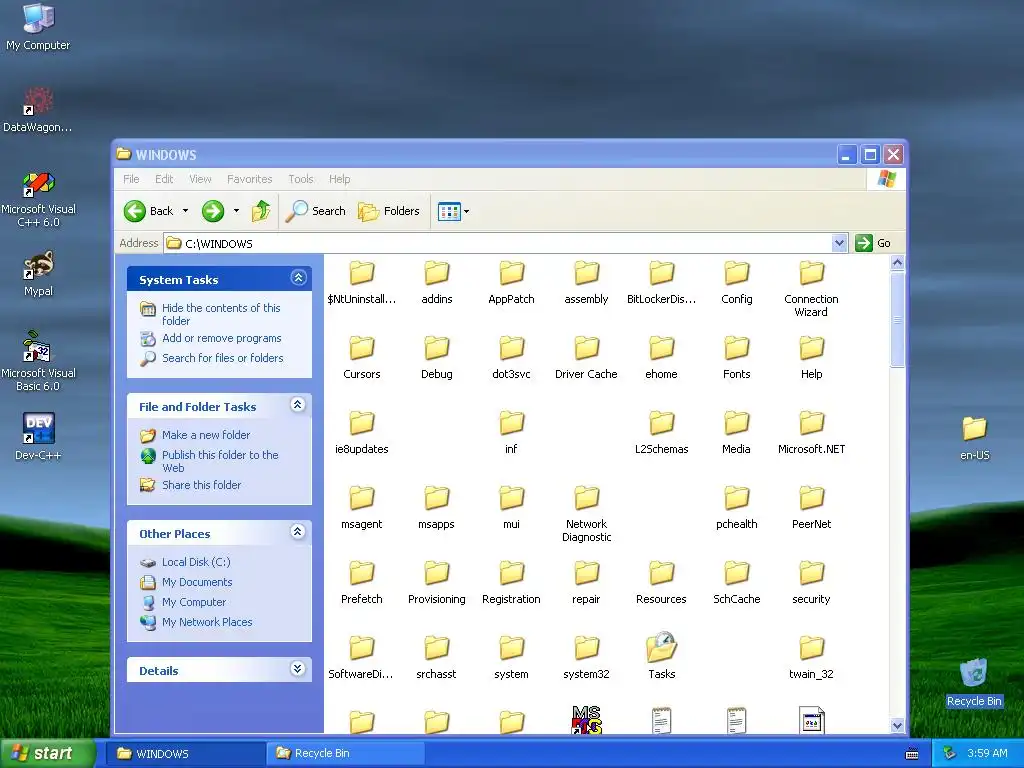Select the $NtUninstall... folder
Image resolution: width=1024 pixels, height=768 pixels.
(x=362, y=282)
